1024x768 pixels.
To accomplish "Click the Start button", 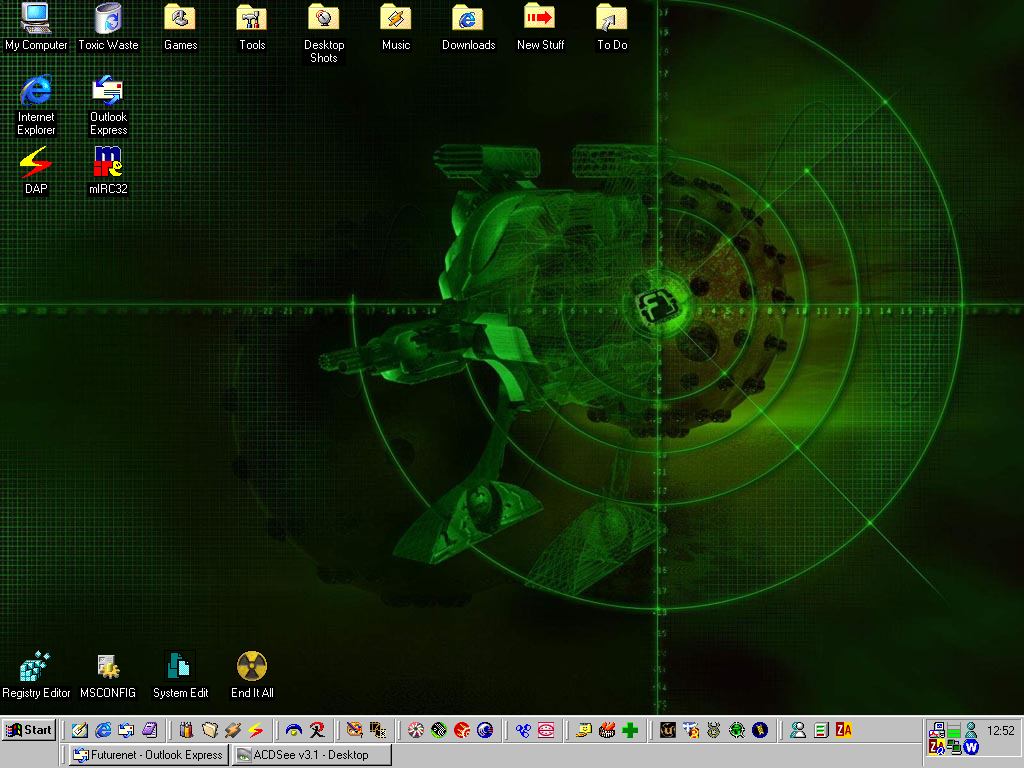I will click(x=29, y=730).
